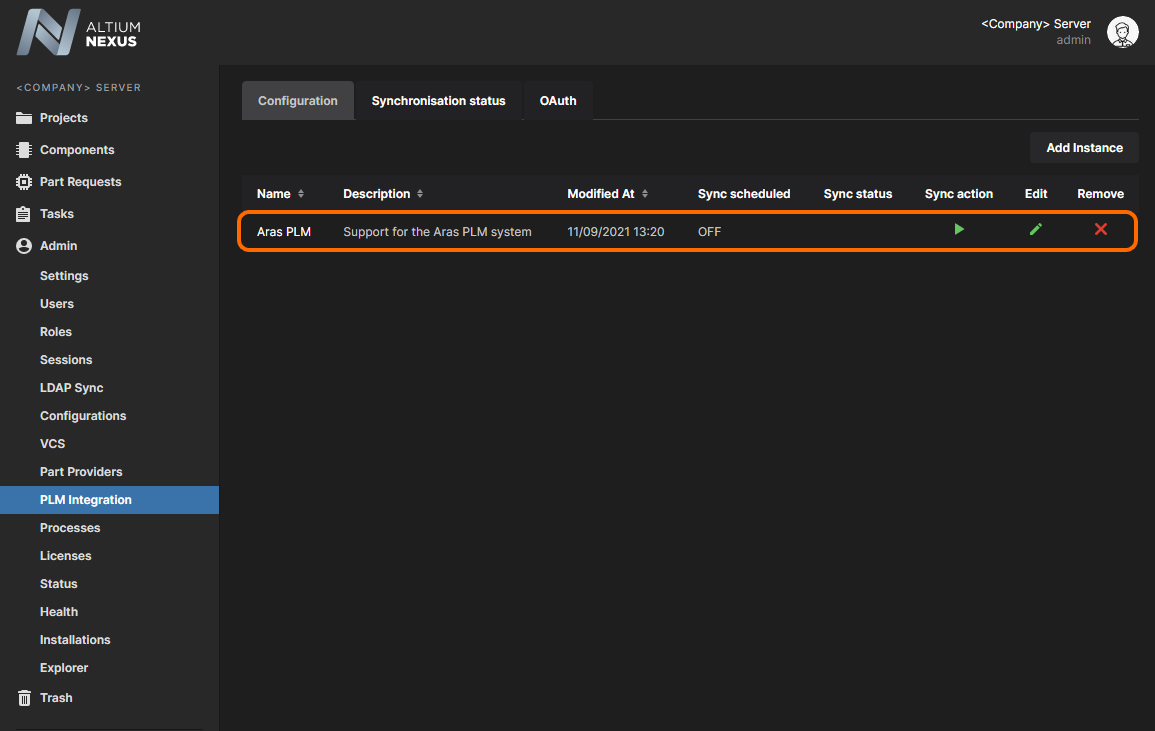Click the user avatar icon
The height and width of the screenshot is (731, 1155).
tap(1122, 32)
